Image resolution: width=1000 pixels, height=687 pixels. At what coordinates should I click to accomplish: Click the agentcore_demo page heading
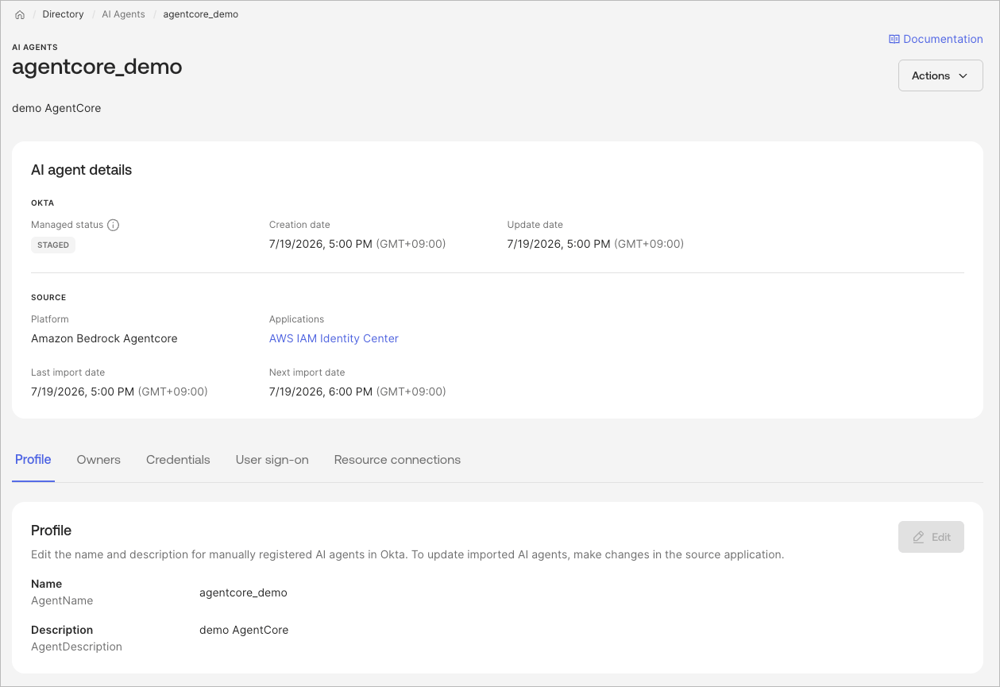[x=97, y=66]
